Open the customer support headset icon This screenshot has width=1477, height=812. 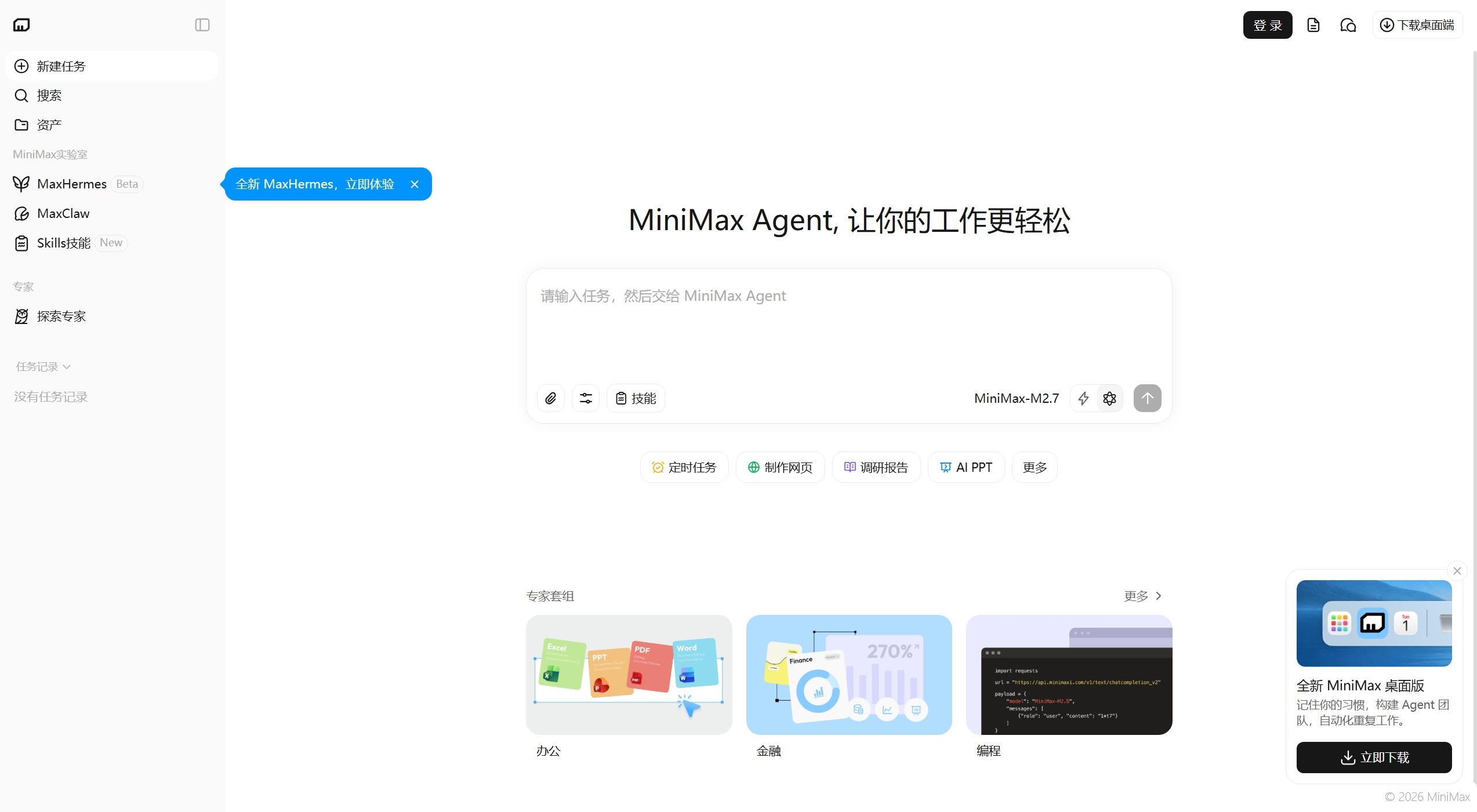1348,25
